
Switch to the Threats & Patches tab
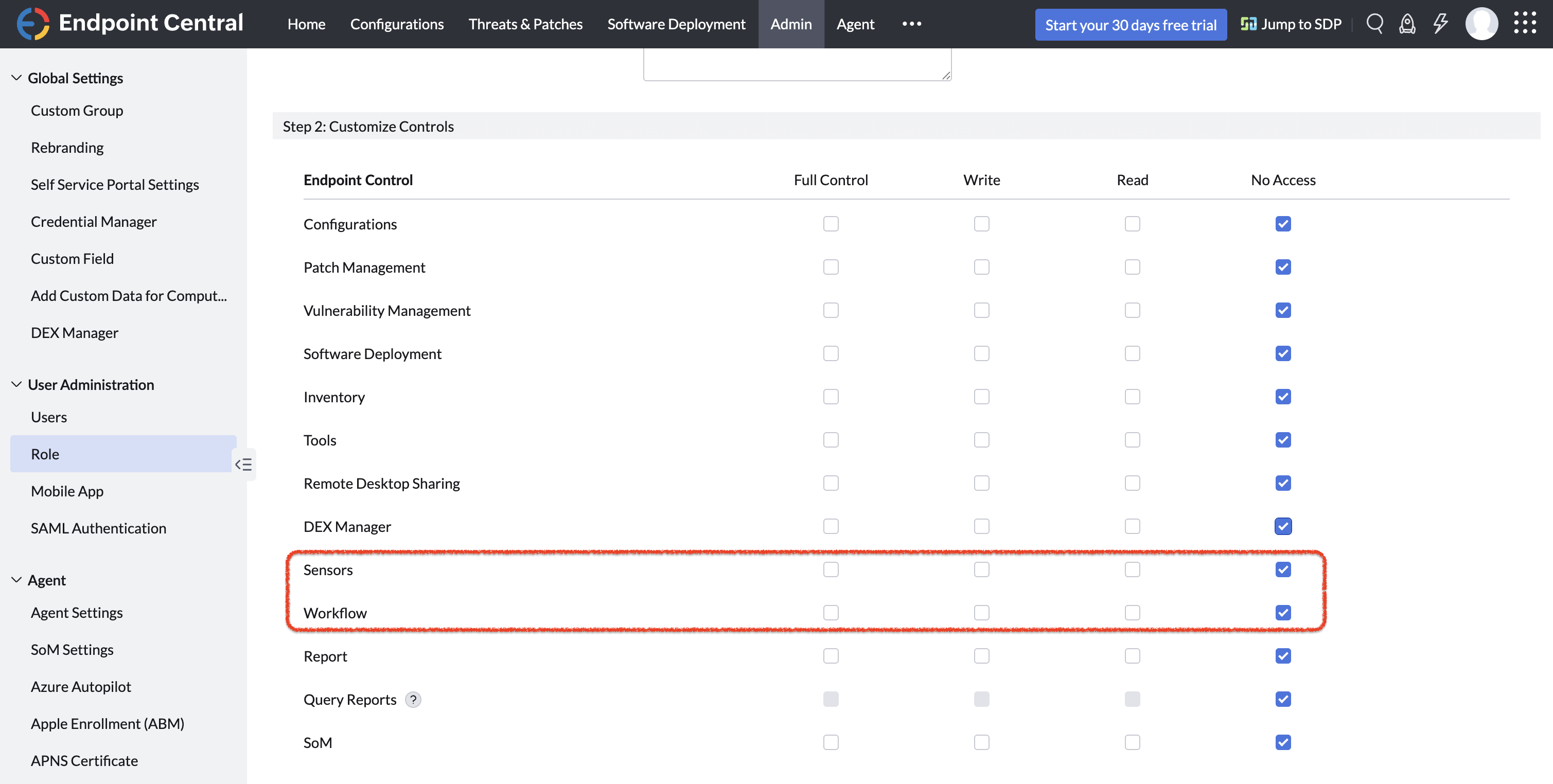click(x=525, y=24)
